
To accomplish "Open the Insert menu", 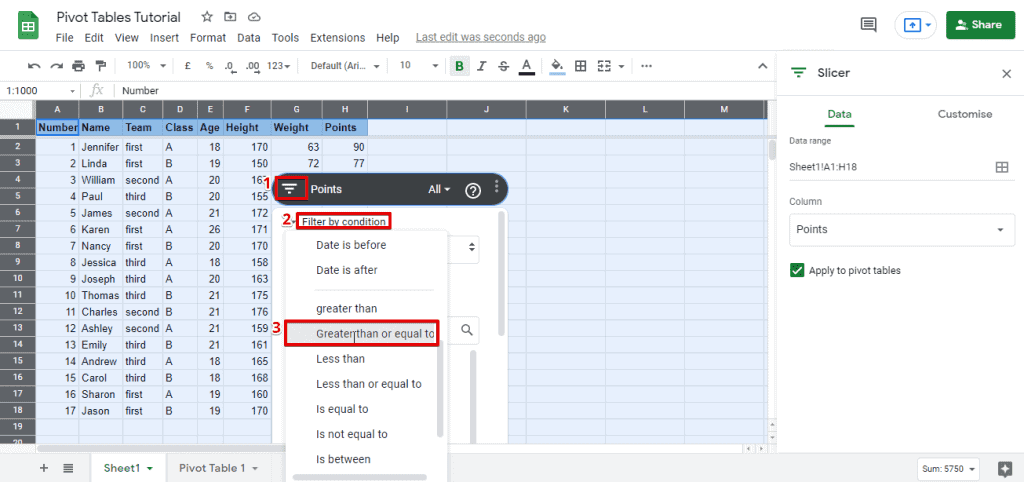I will [x=165, y=38].
